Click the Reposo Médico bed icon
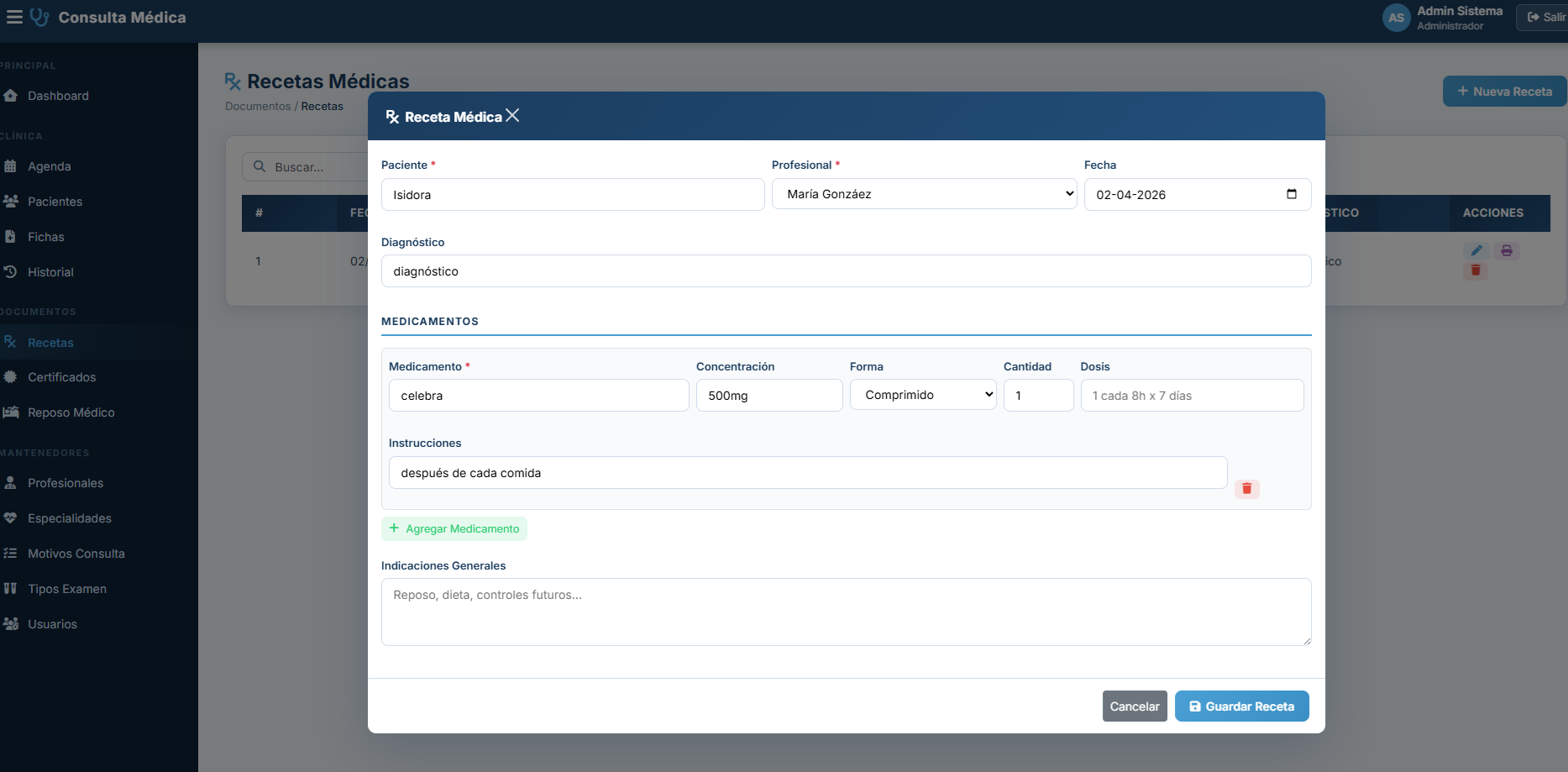This screenshot has width=1568, height=772. pos(10,412)
